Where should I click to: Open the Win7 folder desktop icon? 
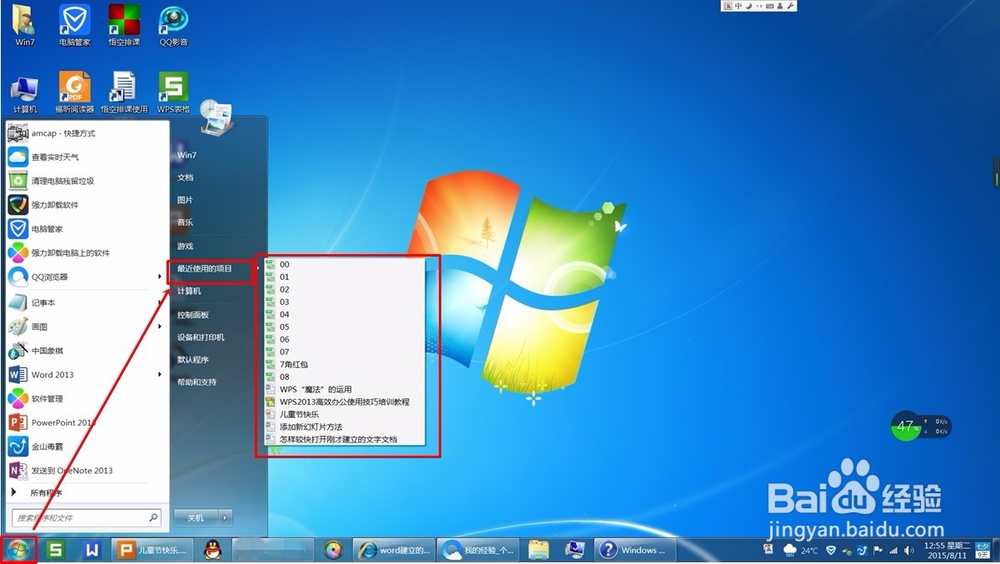click(x=24, y=26)
